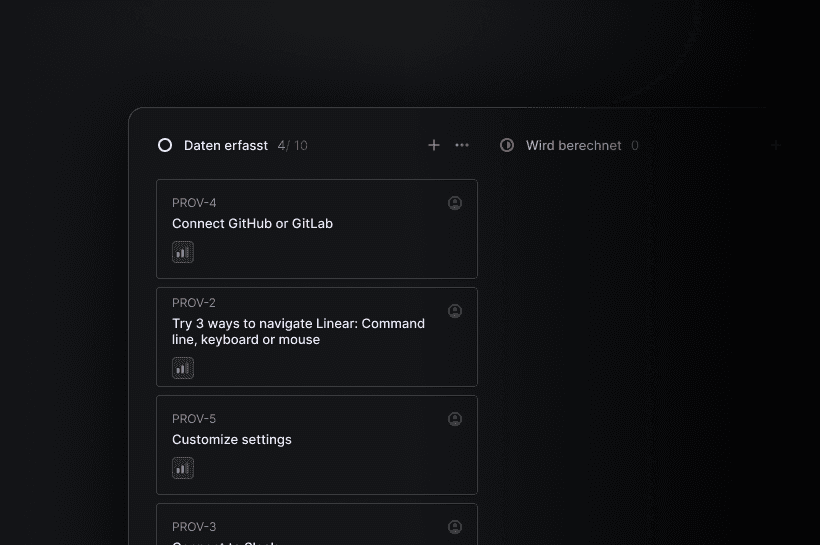Click the PROV-5 issue identifier
The height and width of the screenshot is (545, 820).
(x=194, y=419)
